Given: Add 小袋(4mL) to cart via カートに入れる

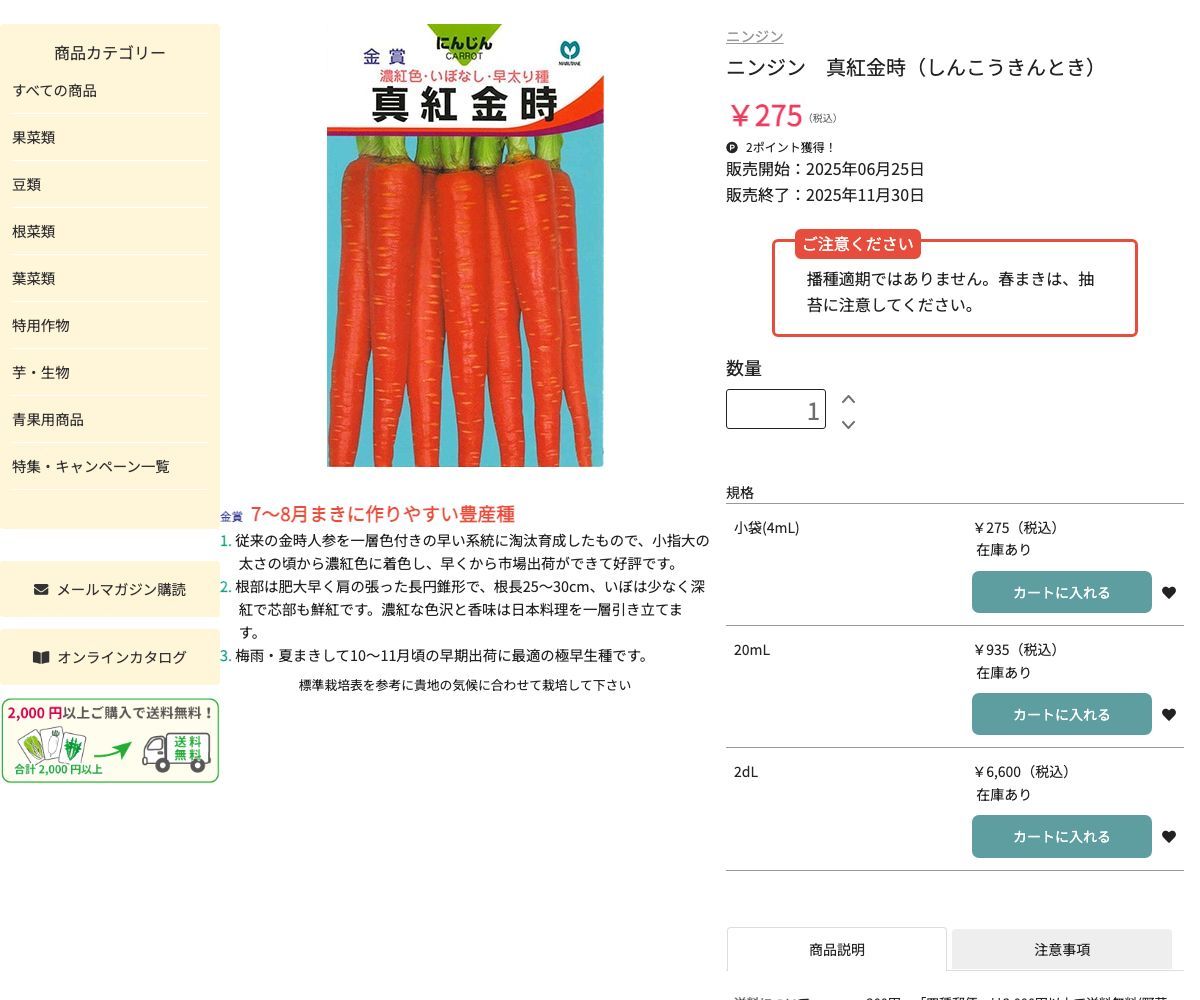Looking at the screenshot, I should [1061, 592].
